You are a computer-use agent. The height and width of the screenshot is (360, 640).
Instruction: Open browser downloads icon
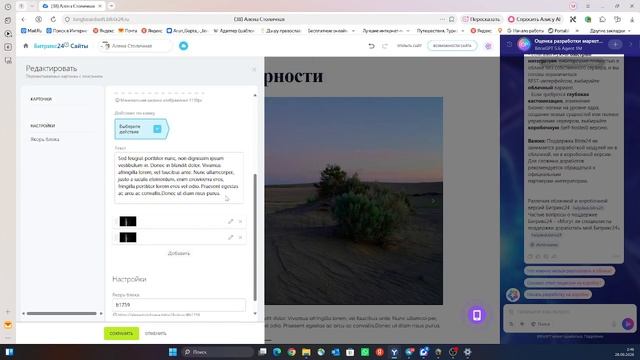coord(631,19)
